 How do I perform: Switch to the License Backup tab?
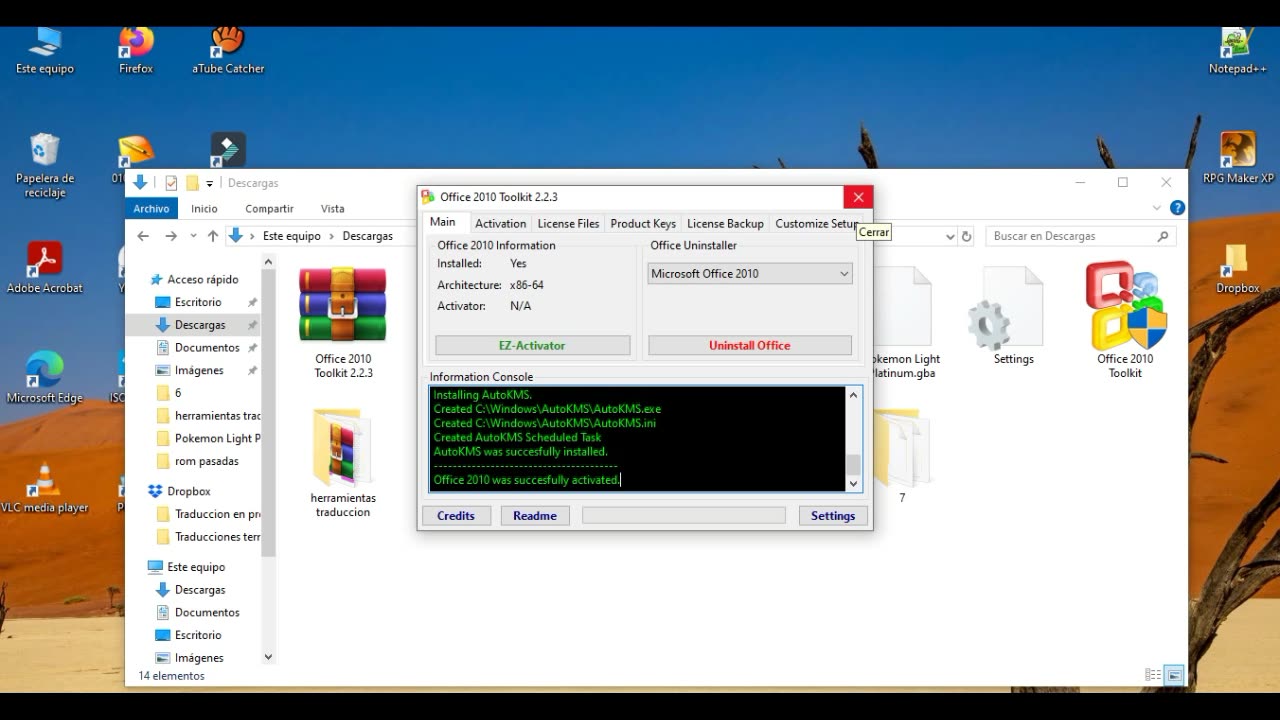[x=725, y=224]
